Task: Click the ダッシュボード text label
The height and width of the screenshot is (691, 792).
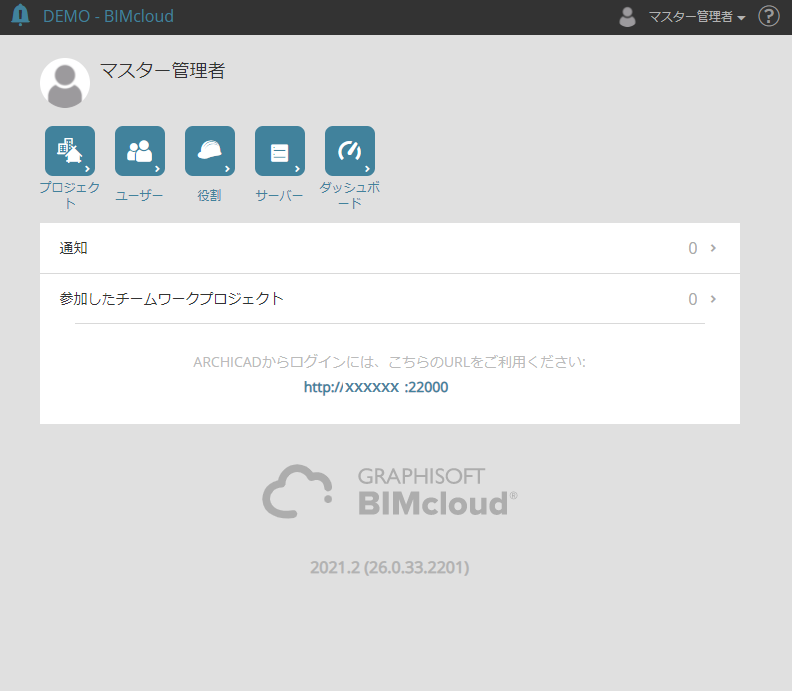Action: [x=350, y=195]
